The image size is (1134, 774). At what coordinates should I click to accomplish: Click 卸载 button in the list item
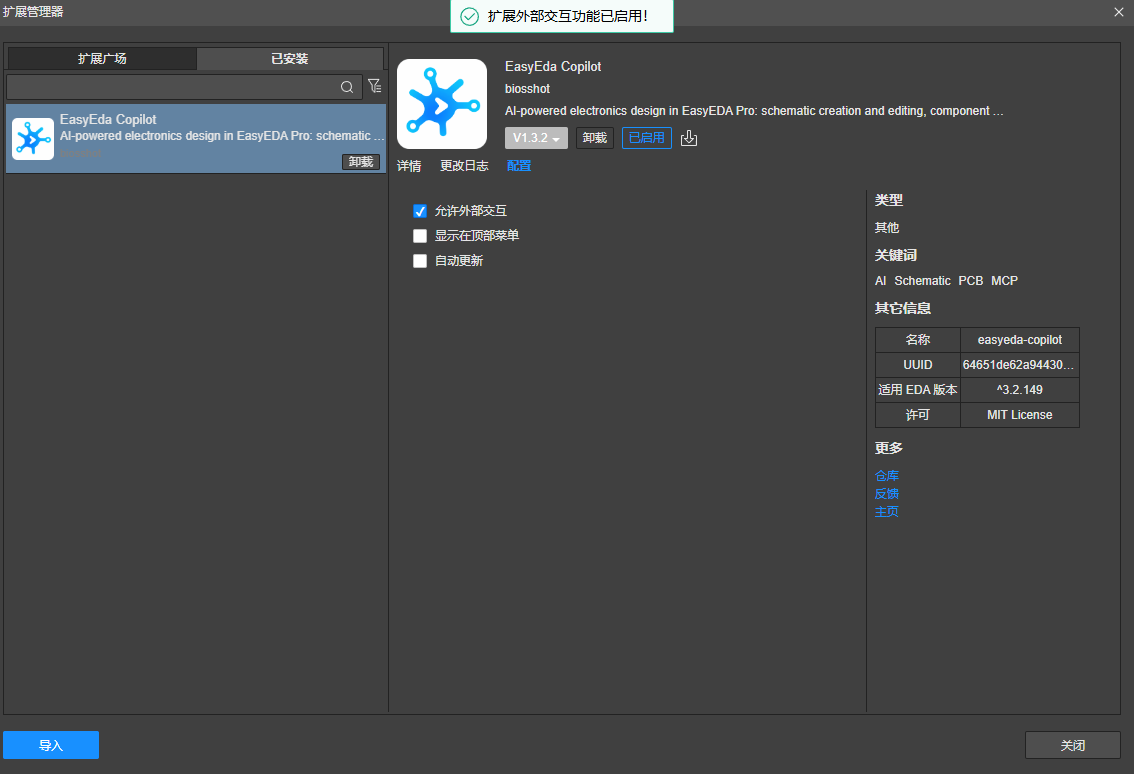tap(361, 162)
